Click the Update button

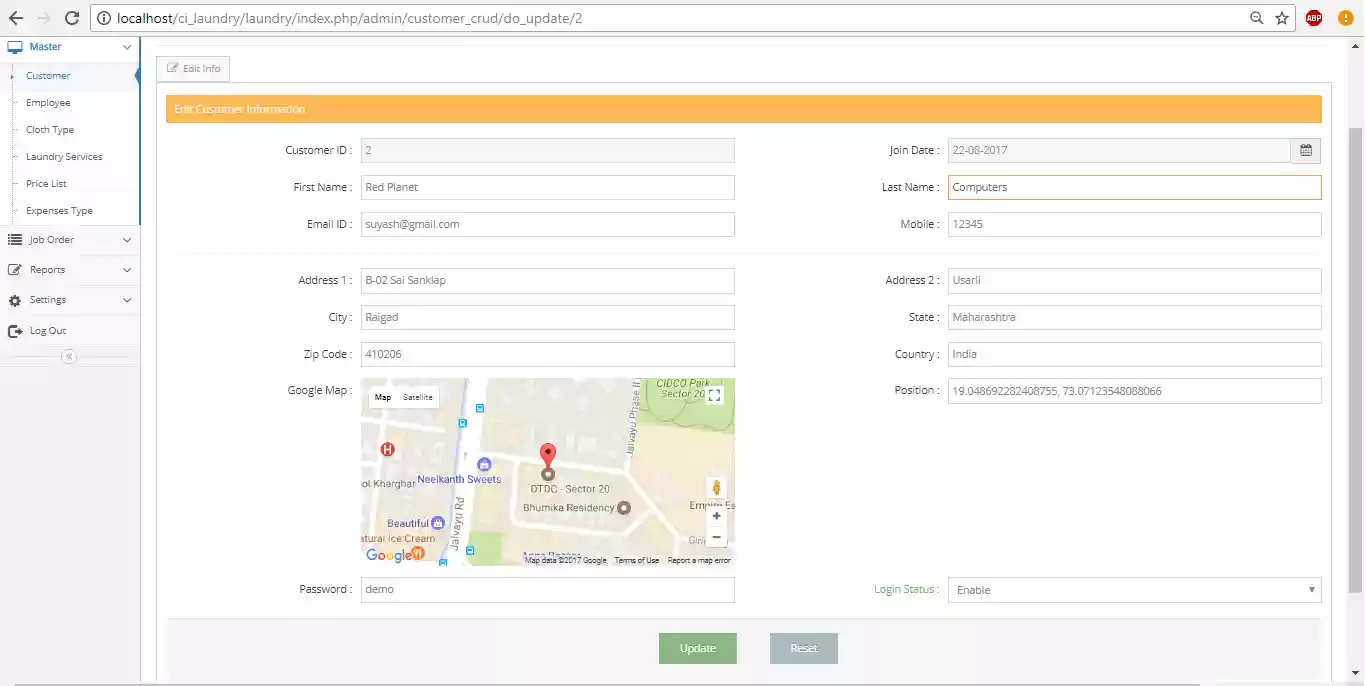point(697,648)
